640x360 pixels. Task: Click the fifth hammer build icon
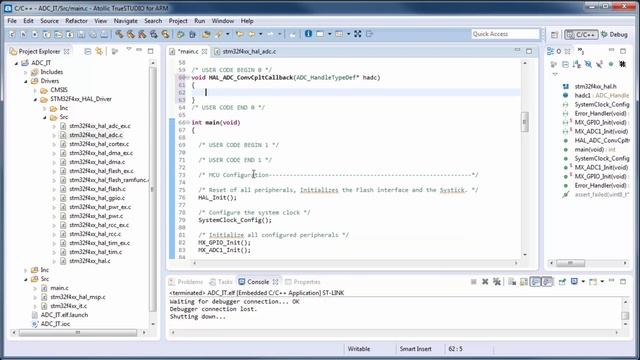165,34
